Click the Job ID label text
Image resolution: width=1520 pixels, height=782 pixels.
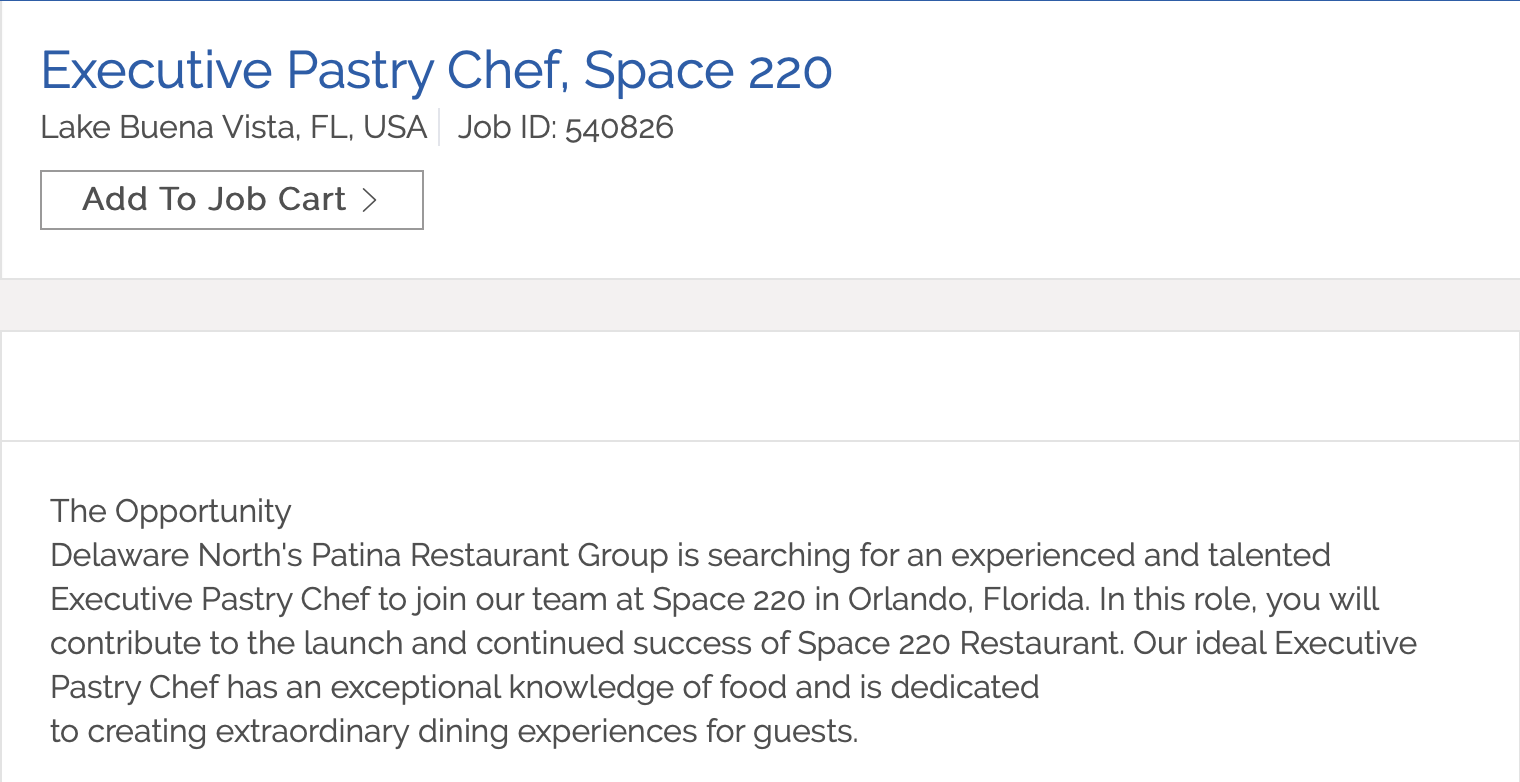[x=507, y=128]
